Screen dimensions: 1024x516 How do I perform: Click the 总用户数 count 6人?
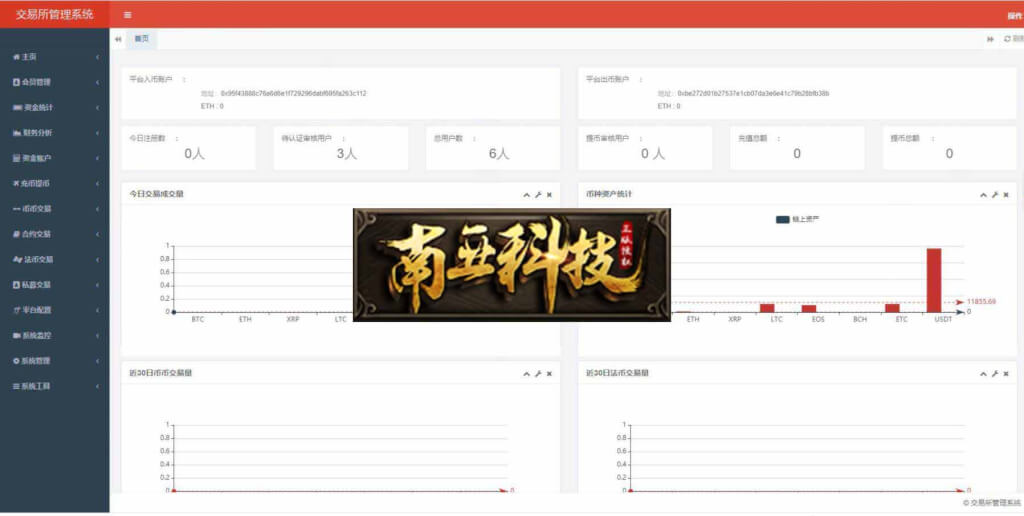[x=499, y=153]
